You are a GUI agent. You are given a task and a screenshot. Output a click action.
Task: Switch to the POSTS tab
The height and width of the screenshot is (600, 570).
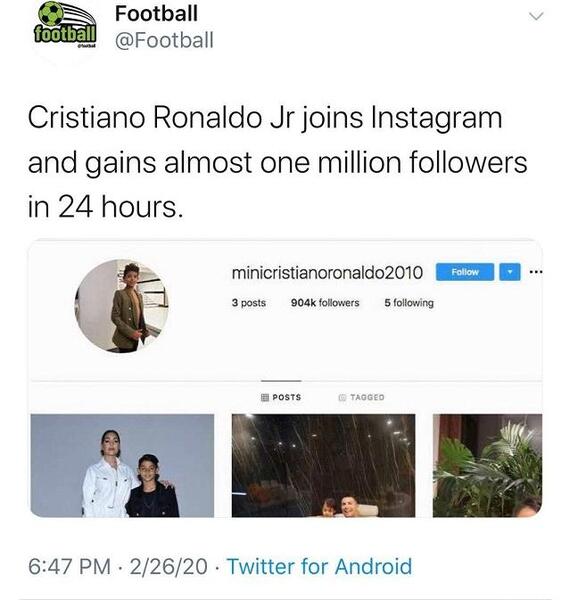281,397
